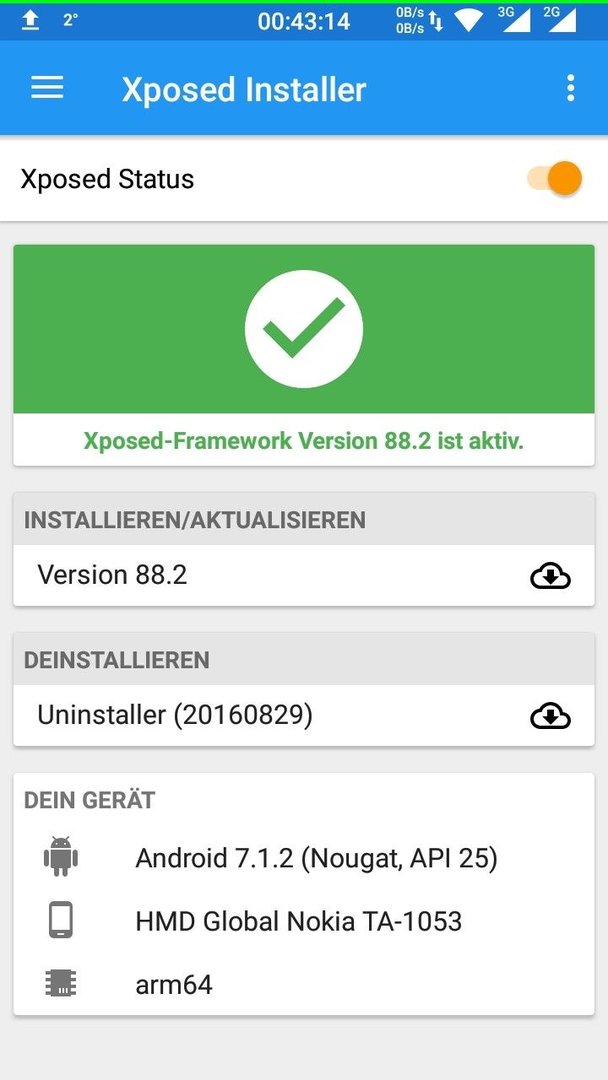Tap the Android 7.1.2 Nougat info row
The width and height of the screenshot is (608, 1080).
pyautogui.click(x=304, y=858)
